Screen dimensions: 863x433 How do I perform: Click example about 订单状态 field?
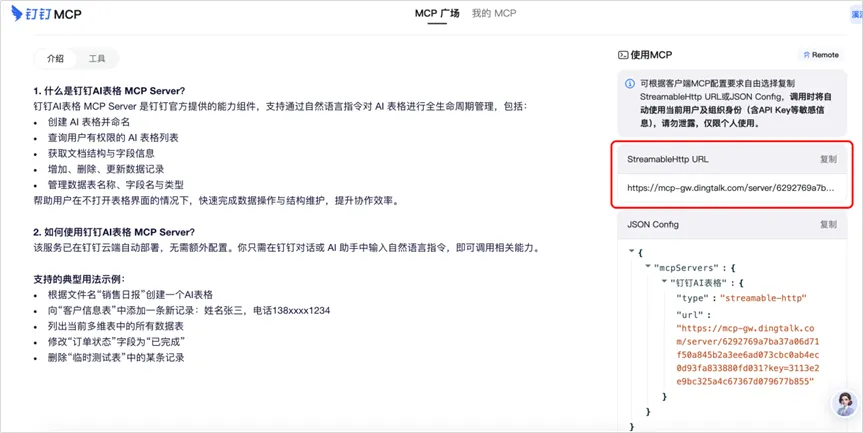click(x=116, y=342)
